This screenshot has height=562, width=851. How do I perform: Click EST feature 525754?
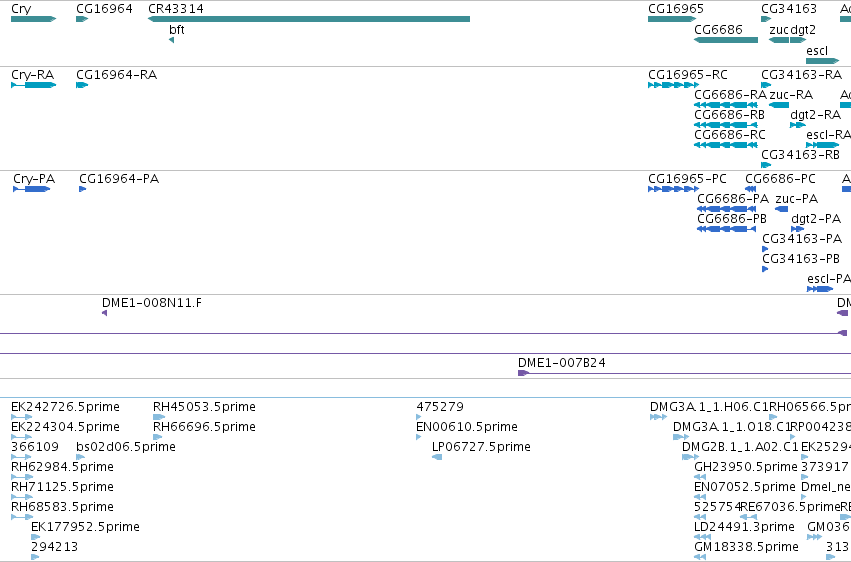[x=717, y=507]
